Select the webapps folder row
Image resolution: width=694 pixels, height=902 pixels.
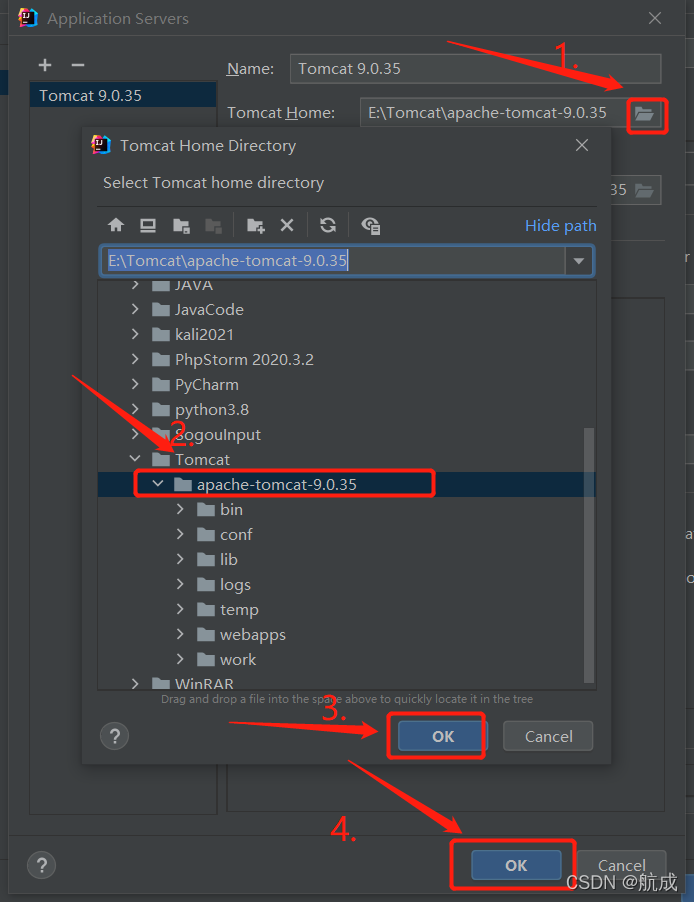(x=346, y=634)
